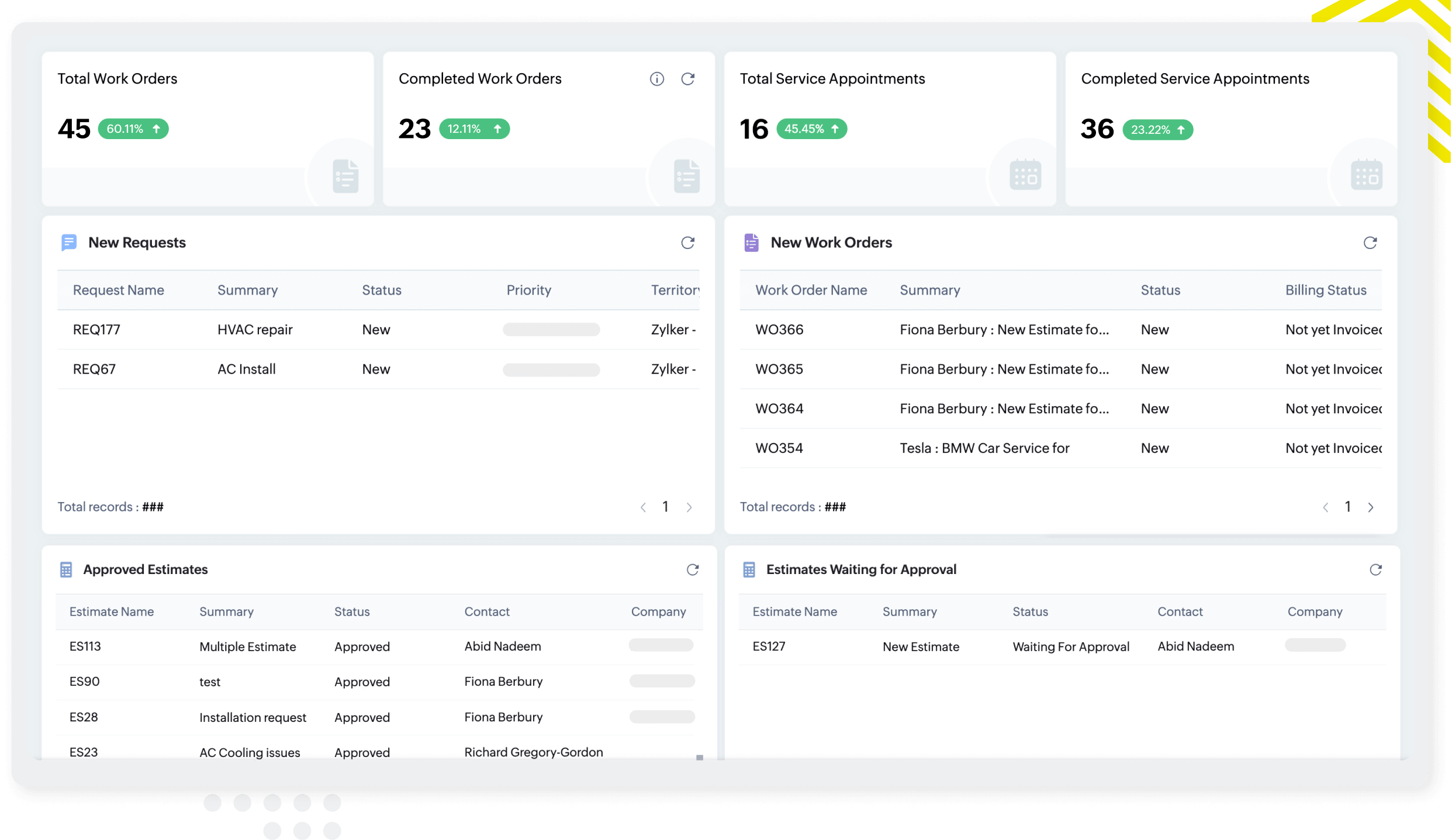
Task: Click the Approved Estimates table scrollbar handle
Action: click(699, 758)
